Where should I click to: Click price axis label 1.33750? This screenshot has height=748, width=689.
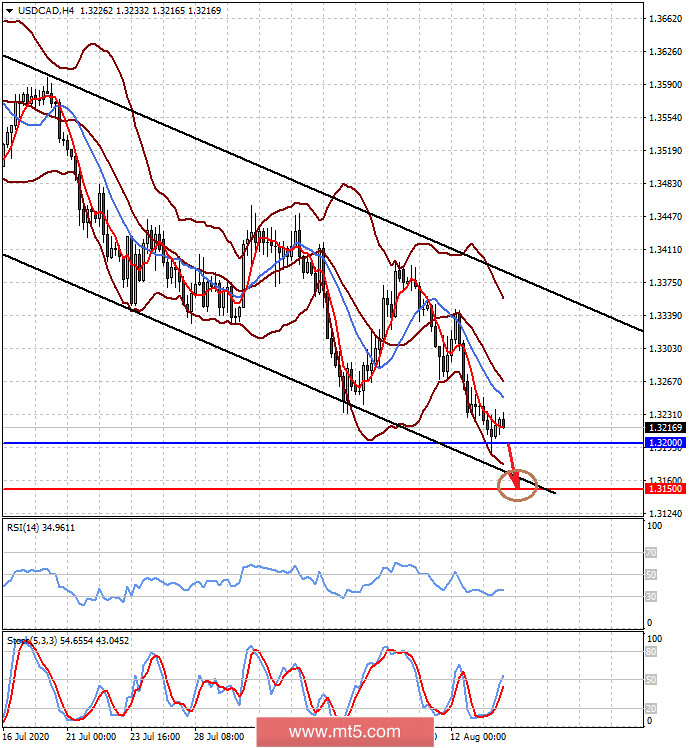(666, 282)
